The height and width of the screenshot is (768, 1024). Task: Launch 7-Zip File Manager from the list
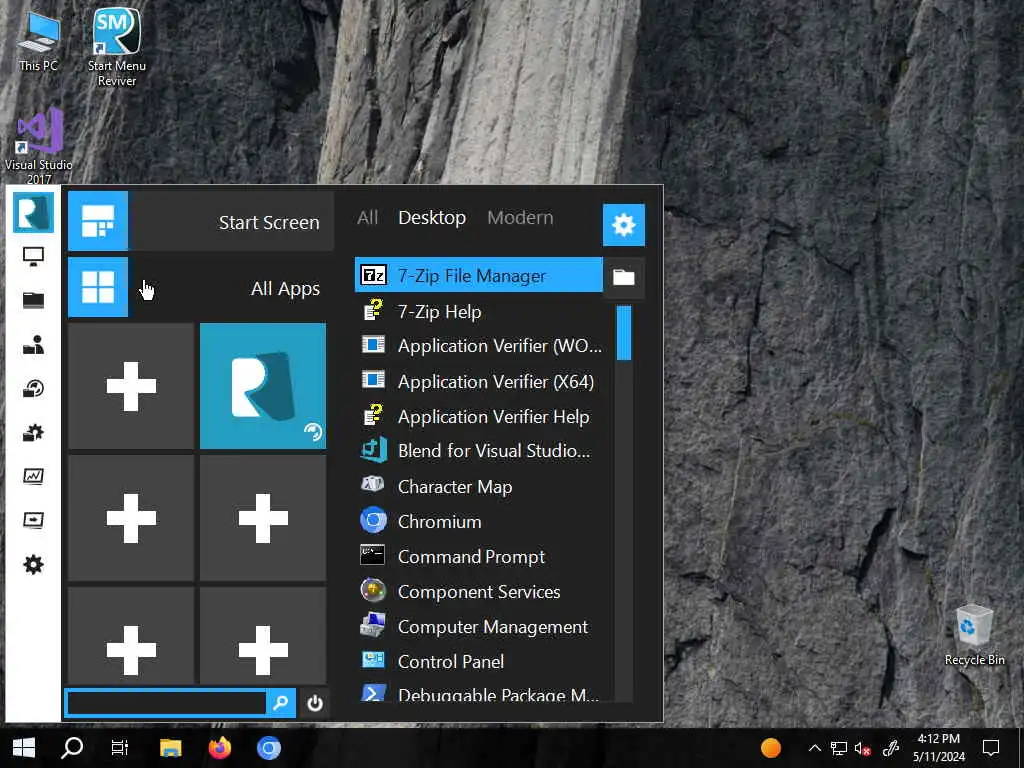coord(479,275)
